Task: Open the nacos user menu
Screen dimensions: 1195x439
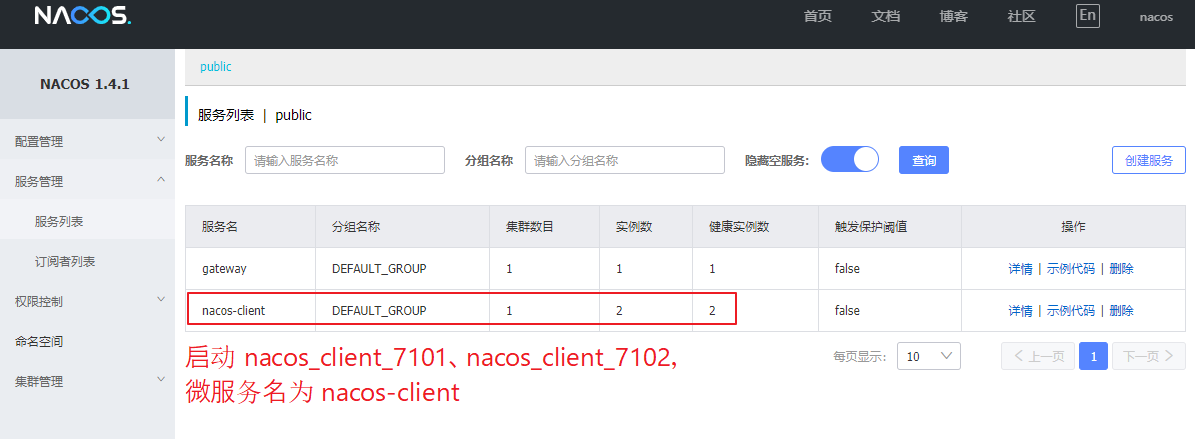Action: (1156, 17)
